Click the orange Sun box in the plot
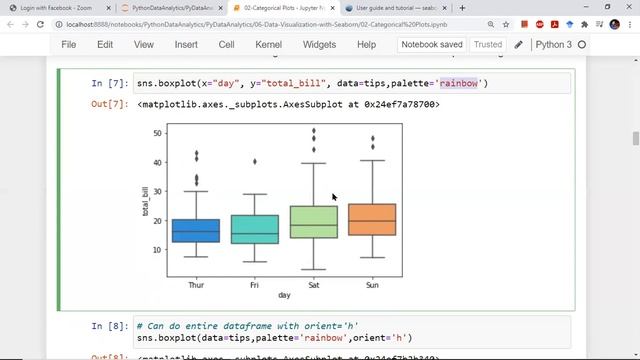Image resolution: width=640 pixels, height=360 pixels. coord(372,219)
